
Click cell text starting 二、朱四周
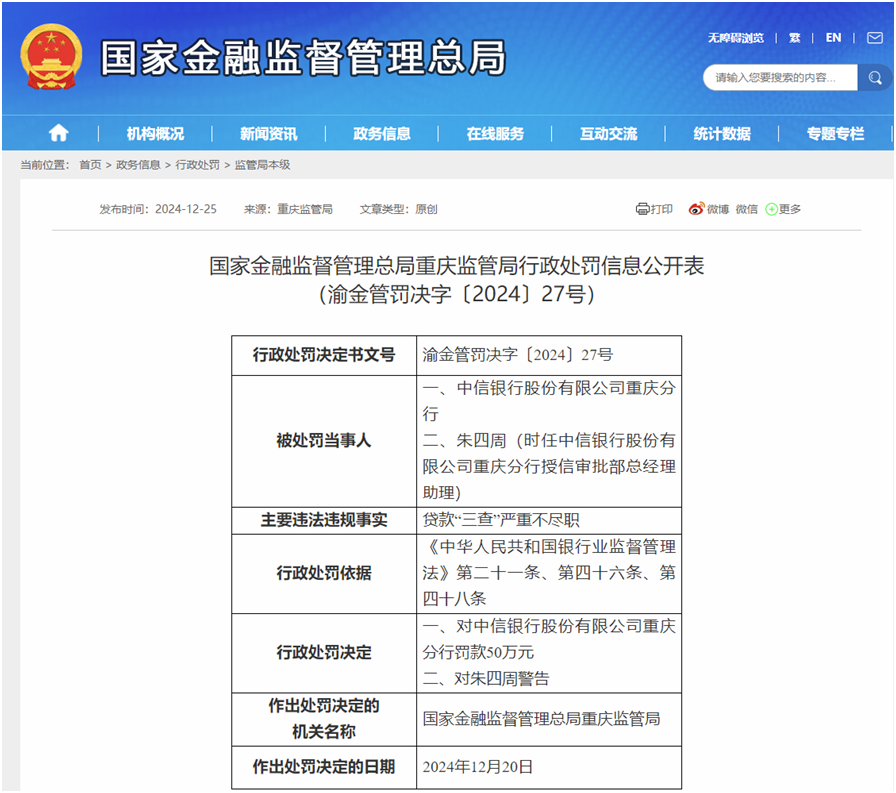coord(549,466)
